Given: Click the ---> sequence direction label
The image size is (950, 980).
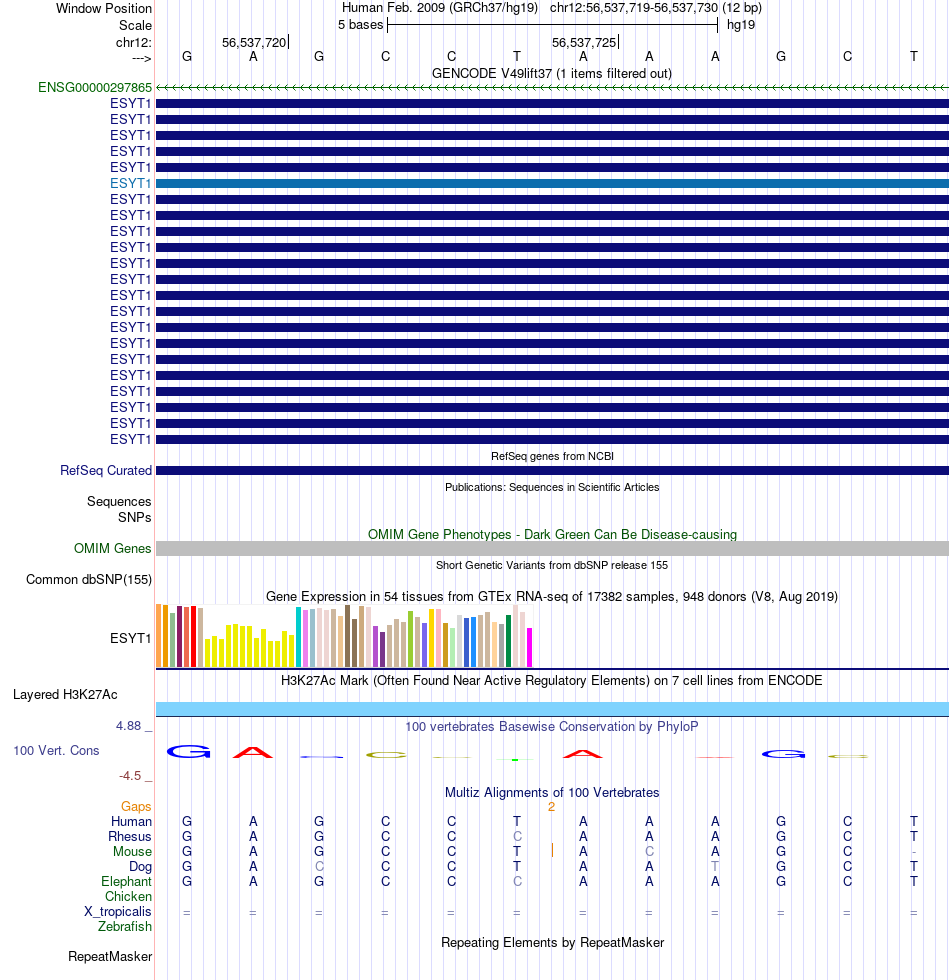Looking at the screenshot, I should point(141,58).
